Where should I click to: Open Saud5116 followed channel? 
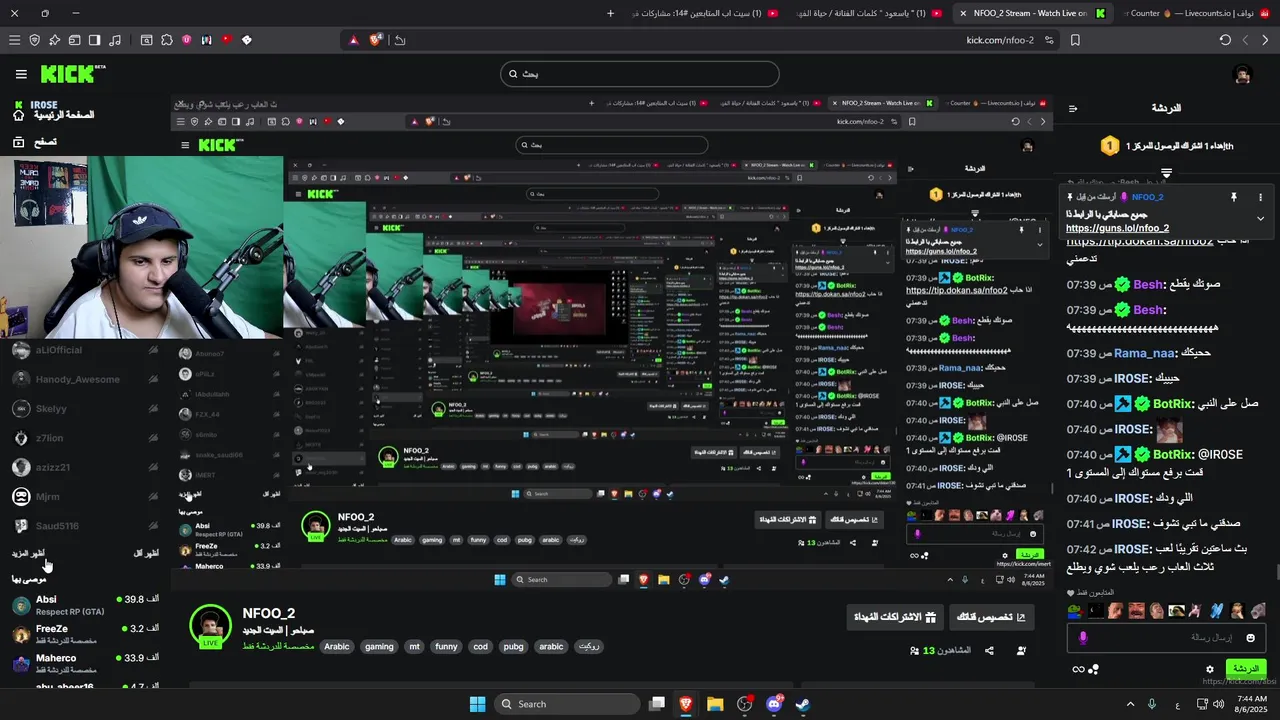click(x=85, y=526)
